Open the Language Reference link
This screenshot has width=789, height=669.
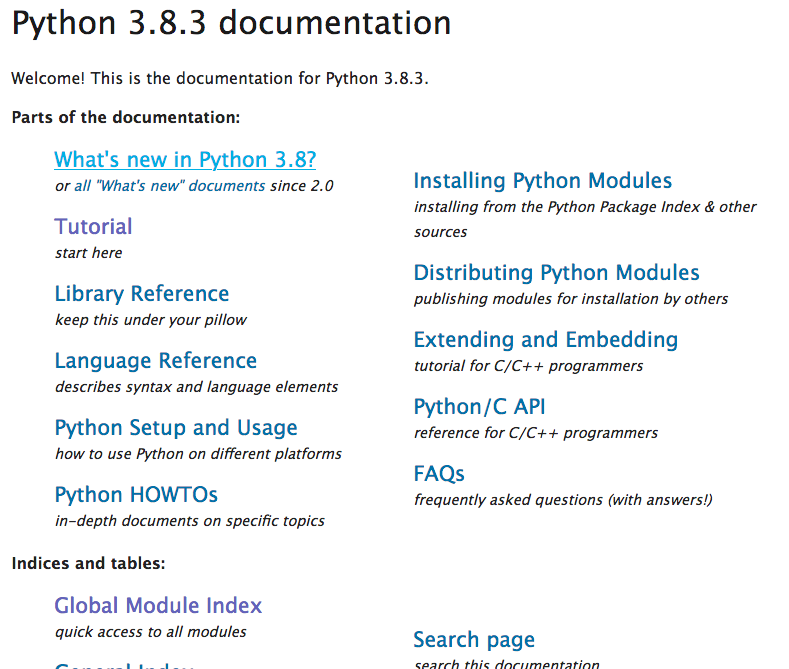[155, 361]
